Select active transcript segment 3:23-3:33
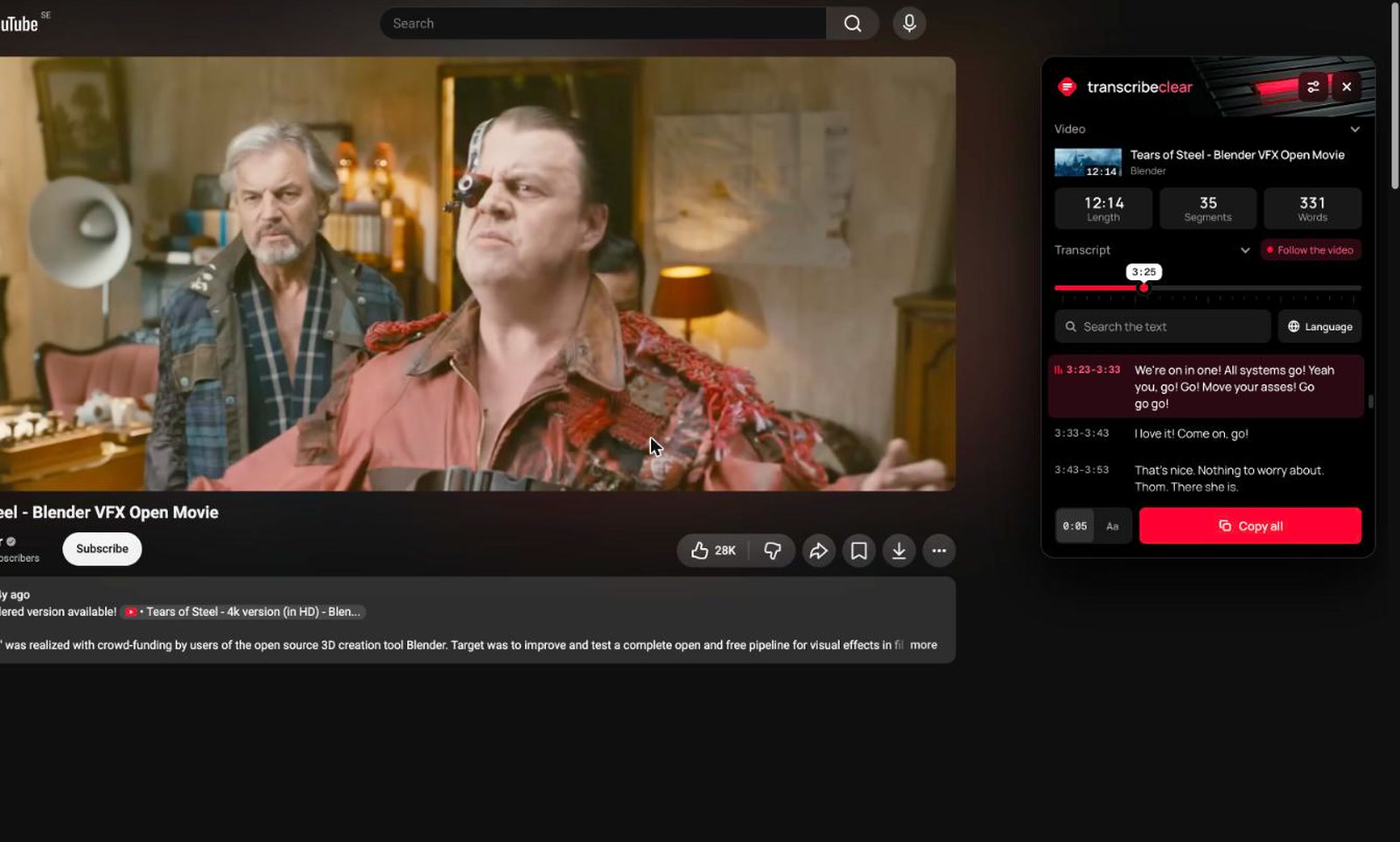The width and height of the screenshot is (1400, 842). [x=1205, y=386]
